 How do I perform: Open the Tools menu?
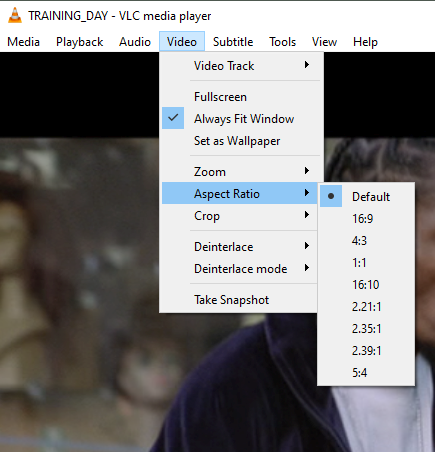click(x=282, y=42)
